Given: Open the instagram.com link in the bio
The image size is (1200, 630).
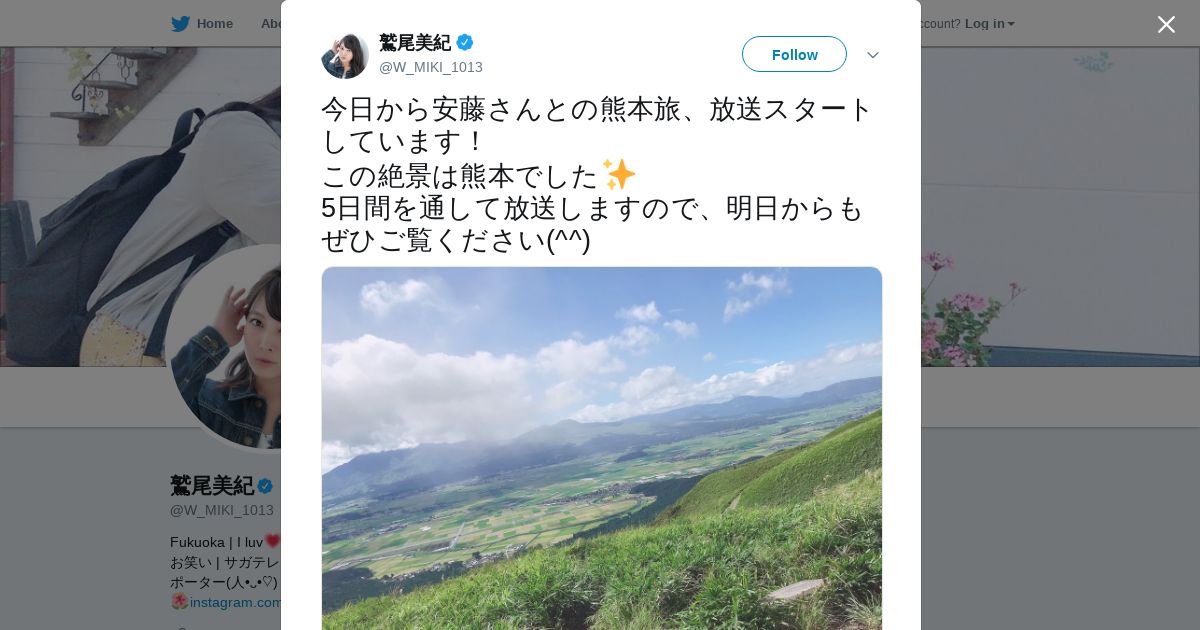Looking at the screenshot, I should click(x=236, y=602).
